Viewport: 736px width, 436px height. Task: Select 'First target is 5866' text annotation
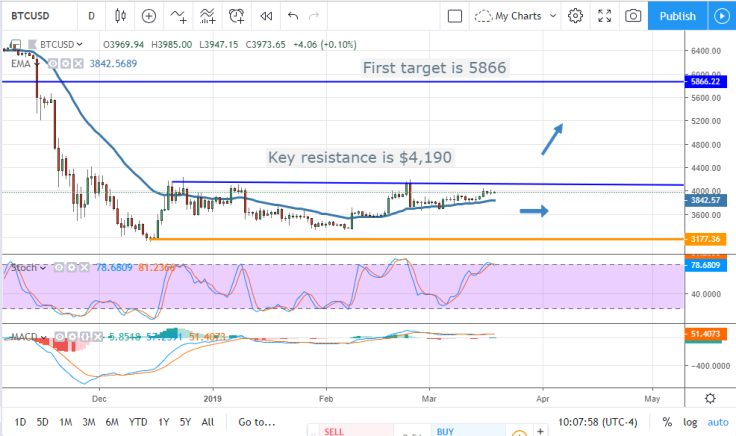tap(435, 68)
